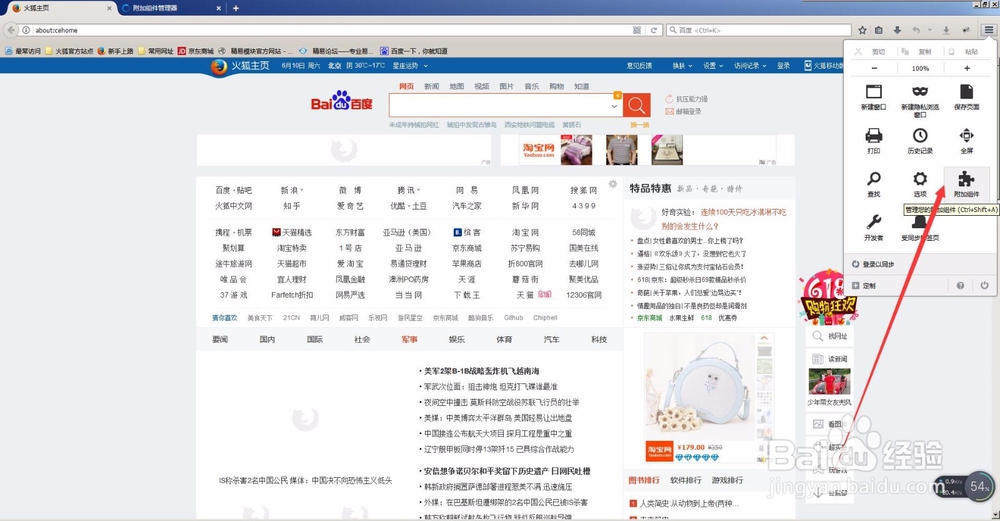Image resolution: width=1000 pixels, height=521 pixels.
Task: Open Options (选项) gear icon
Action: [920, 179]
